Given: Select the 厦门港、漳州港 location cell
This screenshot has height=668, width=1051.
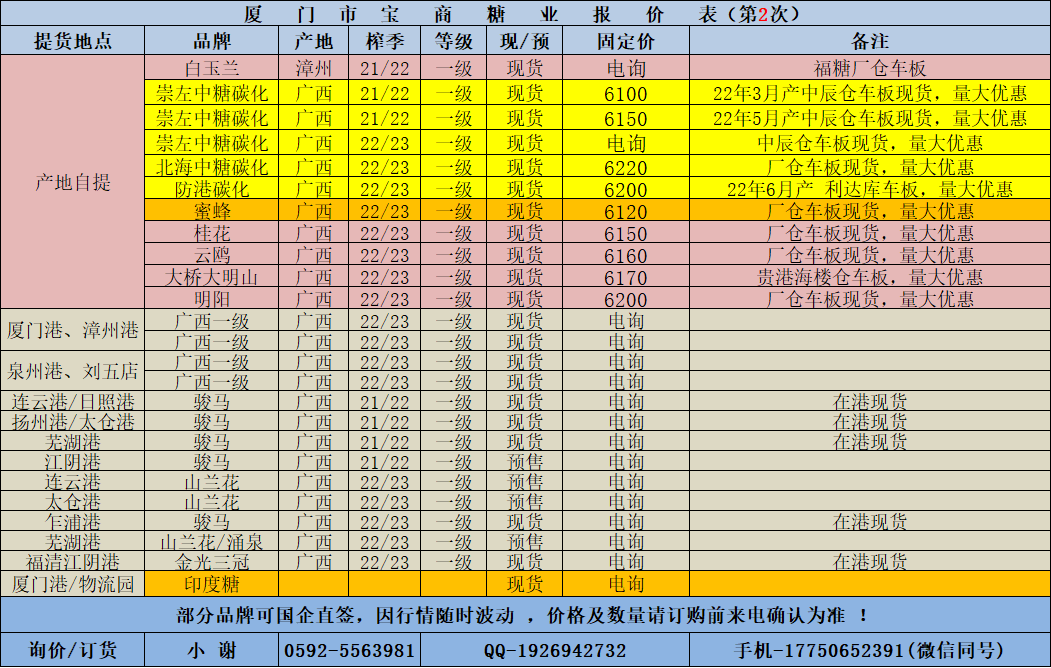Looking at the screenshot, I should tap(72, 330).
